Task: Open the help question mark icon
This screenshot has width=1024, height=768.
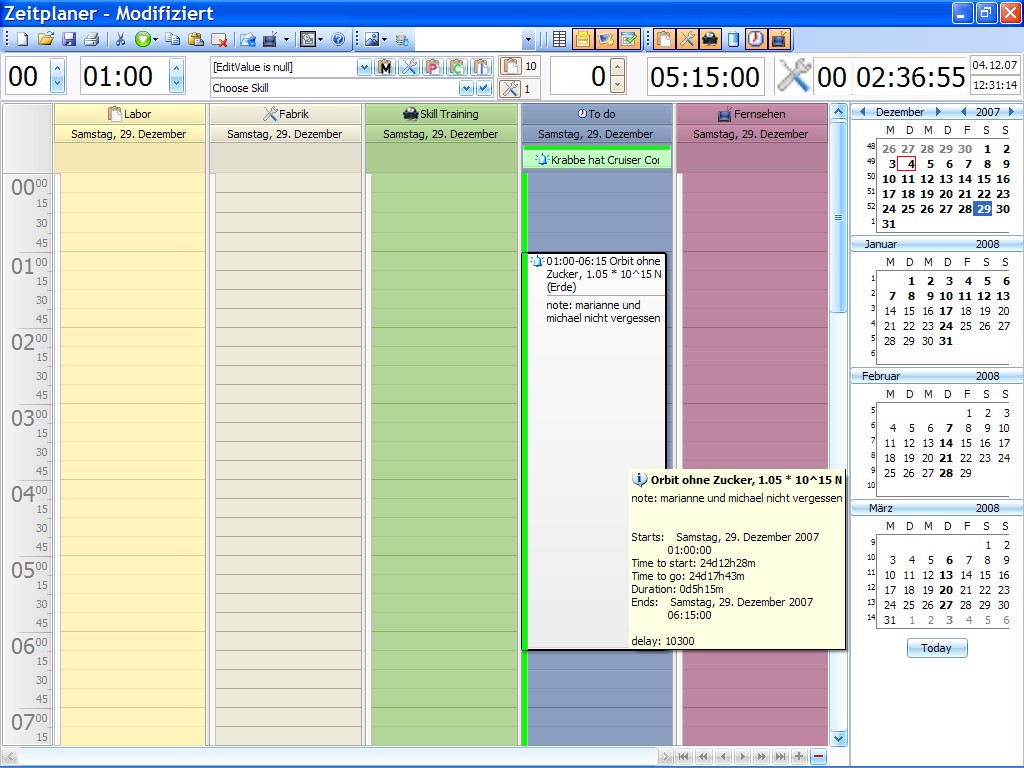Action: pyautogui.click(x=338, y=40)
